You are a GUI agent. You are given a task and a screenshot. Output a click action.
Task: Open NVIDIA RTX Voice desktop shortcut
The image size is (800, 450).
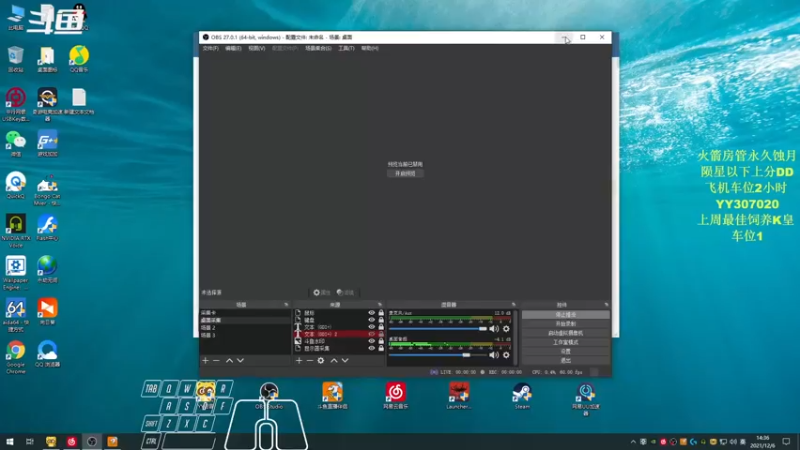click(x=16, y=231)
